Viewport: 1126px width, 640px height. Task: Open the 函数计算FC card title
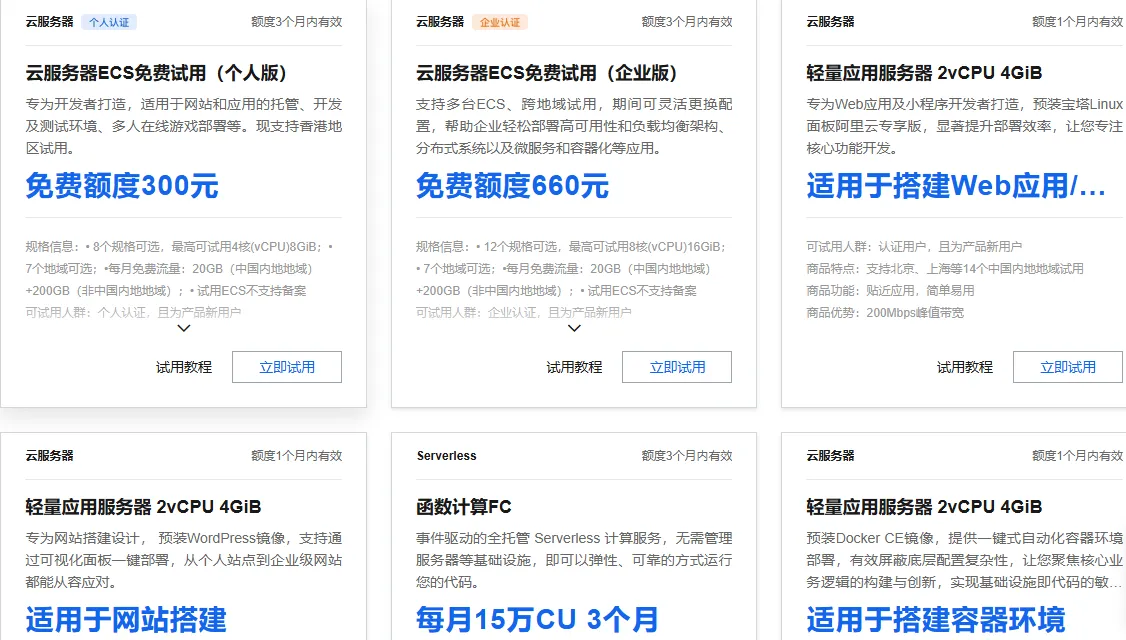pos(464,508)
